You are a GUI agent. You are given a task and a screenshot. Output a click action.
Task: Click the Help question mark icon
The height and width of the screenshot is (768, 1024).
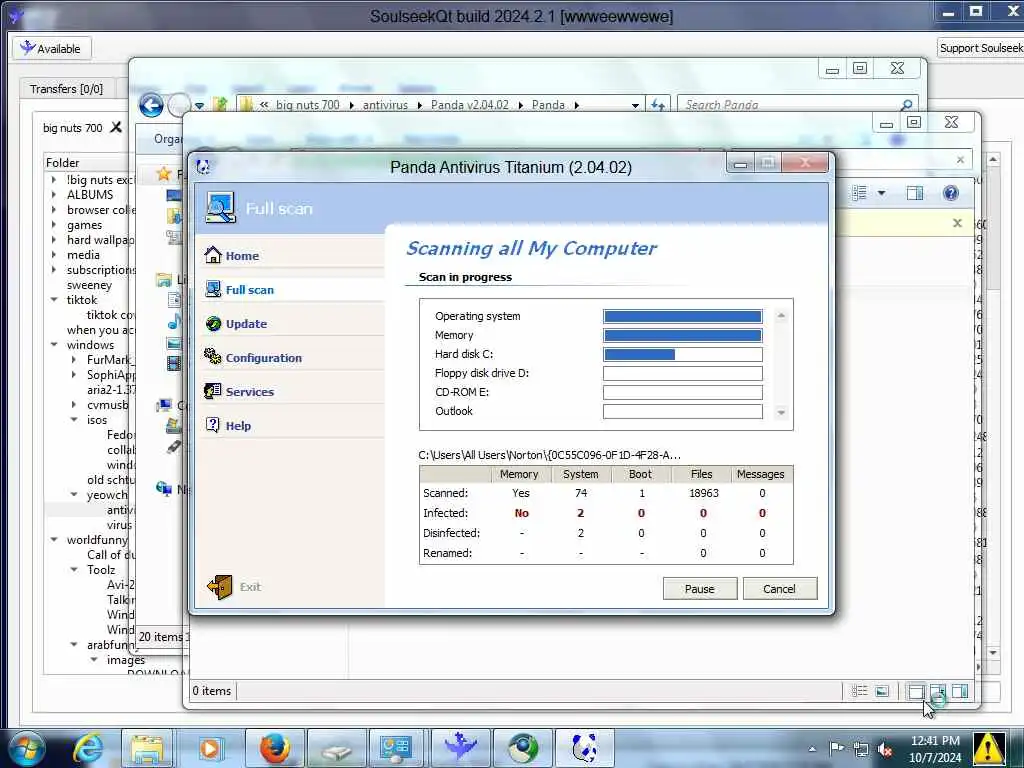coord(213,424)
